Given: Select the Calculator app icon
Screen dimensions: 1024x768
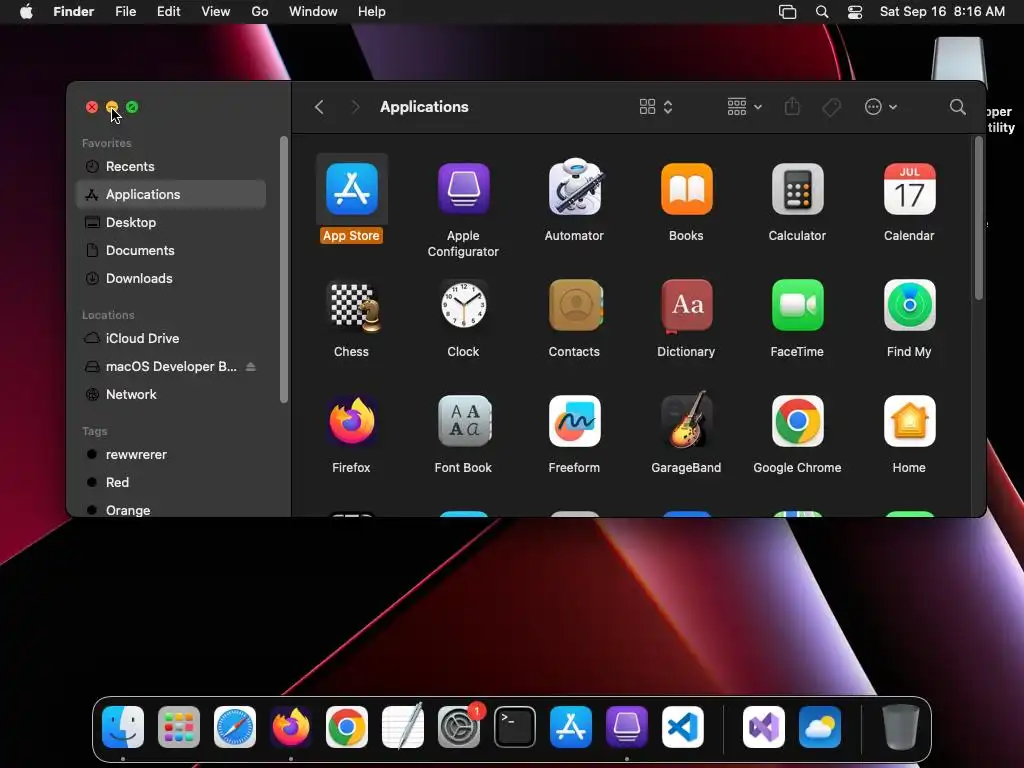Looking at the screenshot, I should coord(797,189).
